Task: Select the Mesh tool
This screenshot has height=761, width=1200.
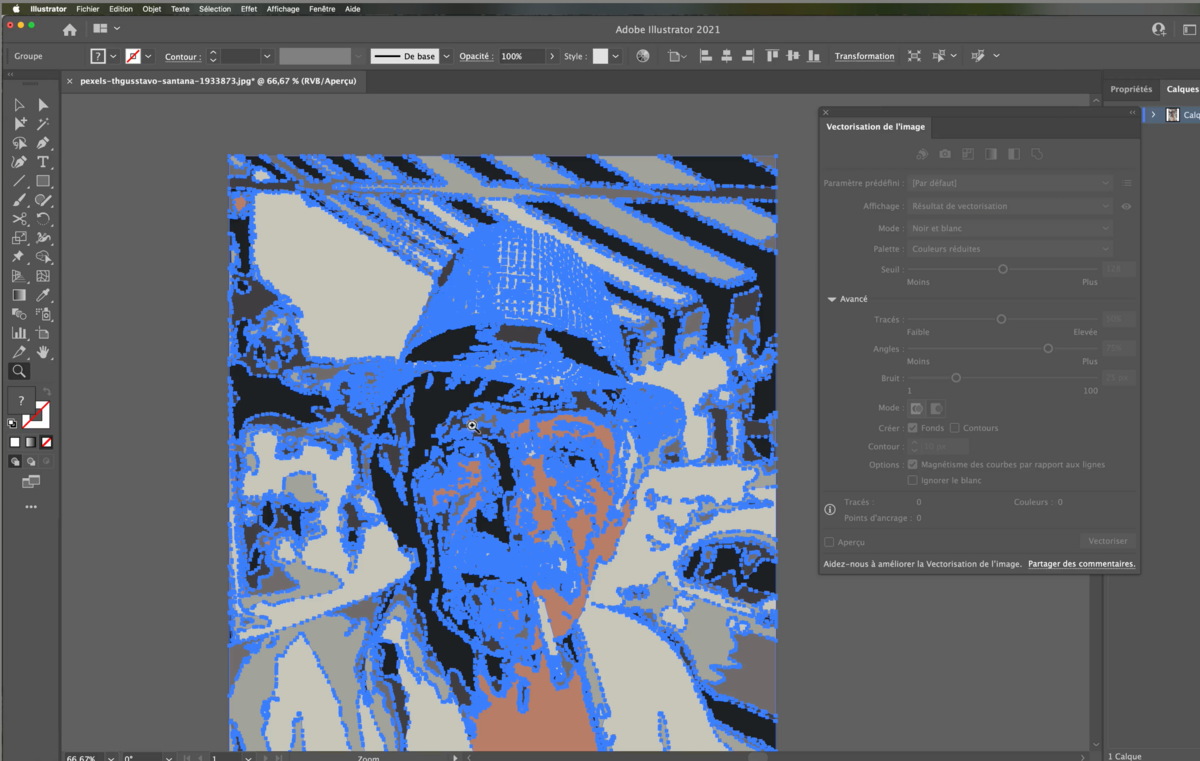Action: point(43,276)
